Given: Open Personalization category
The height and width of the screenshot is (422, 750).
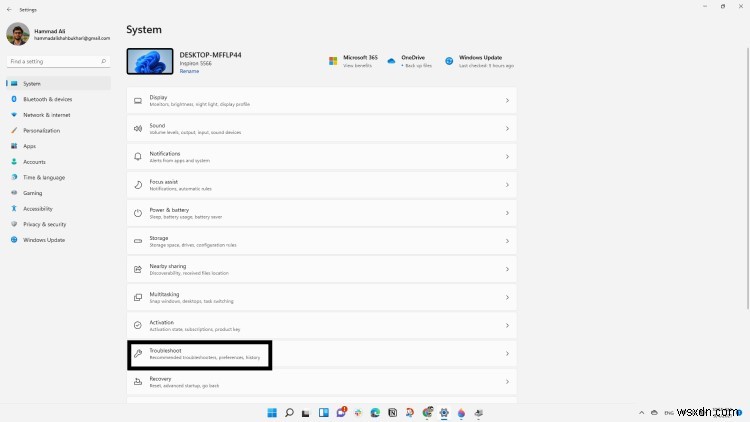Looking at the screenshot, I should coord(58,131).
